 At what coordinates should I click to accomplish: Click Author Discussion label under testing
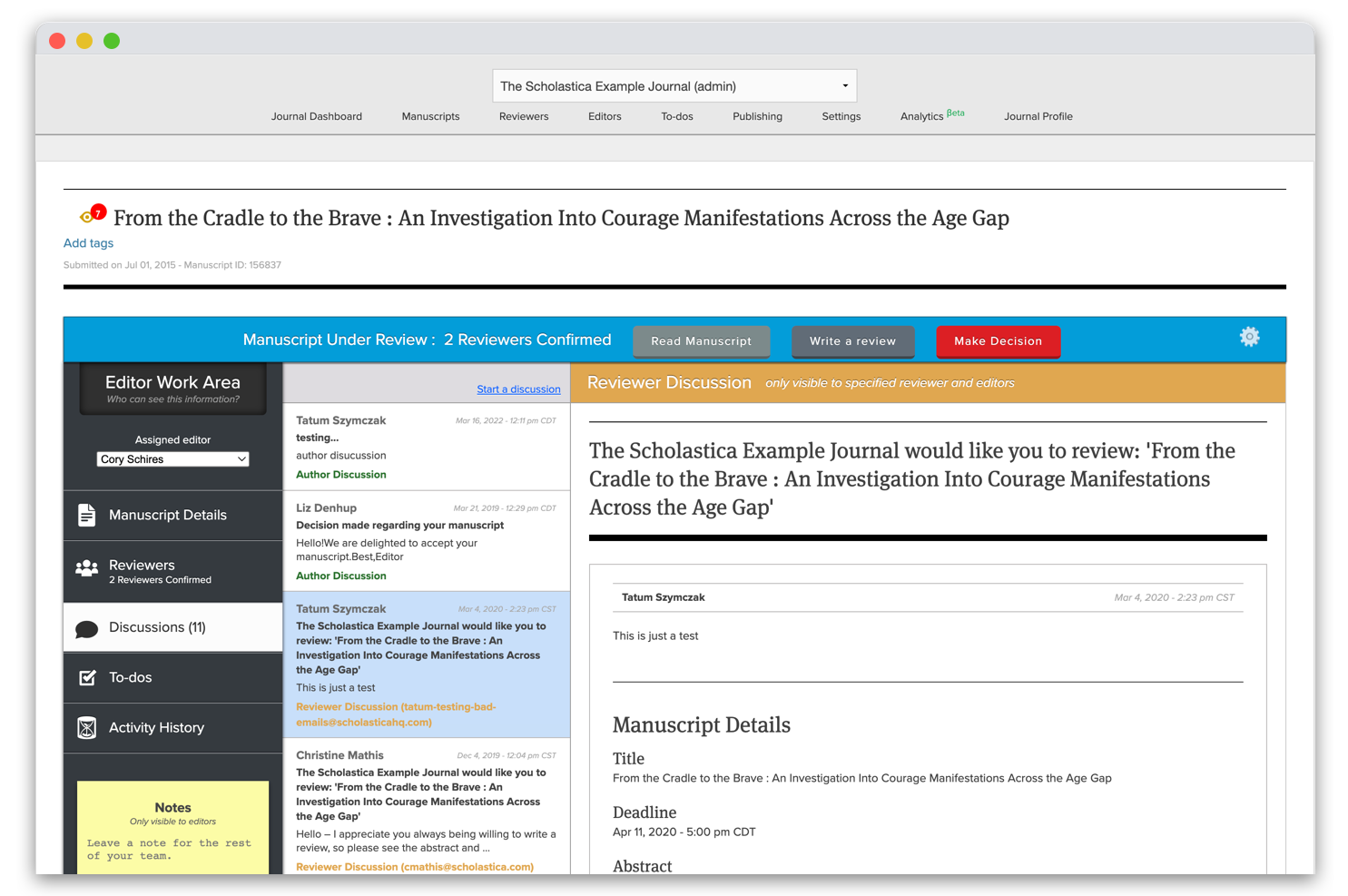pyautogui.click(x=340, y=475)
